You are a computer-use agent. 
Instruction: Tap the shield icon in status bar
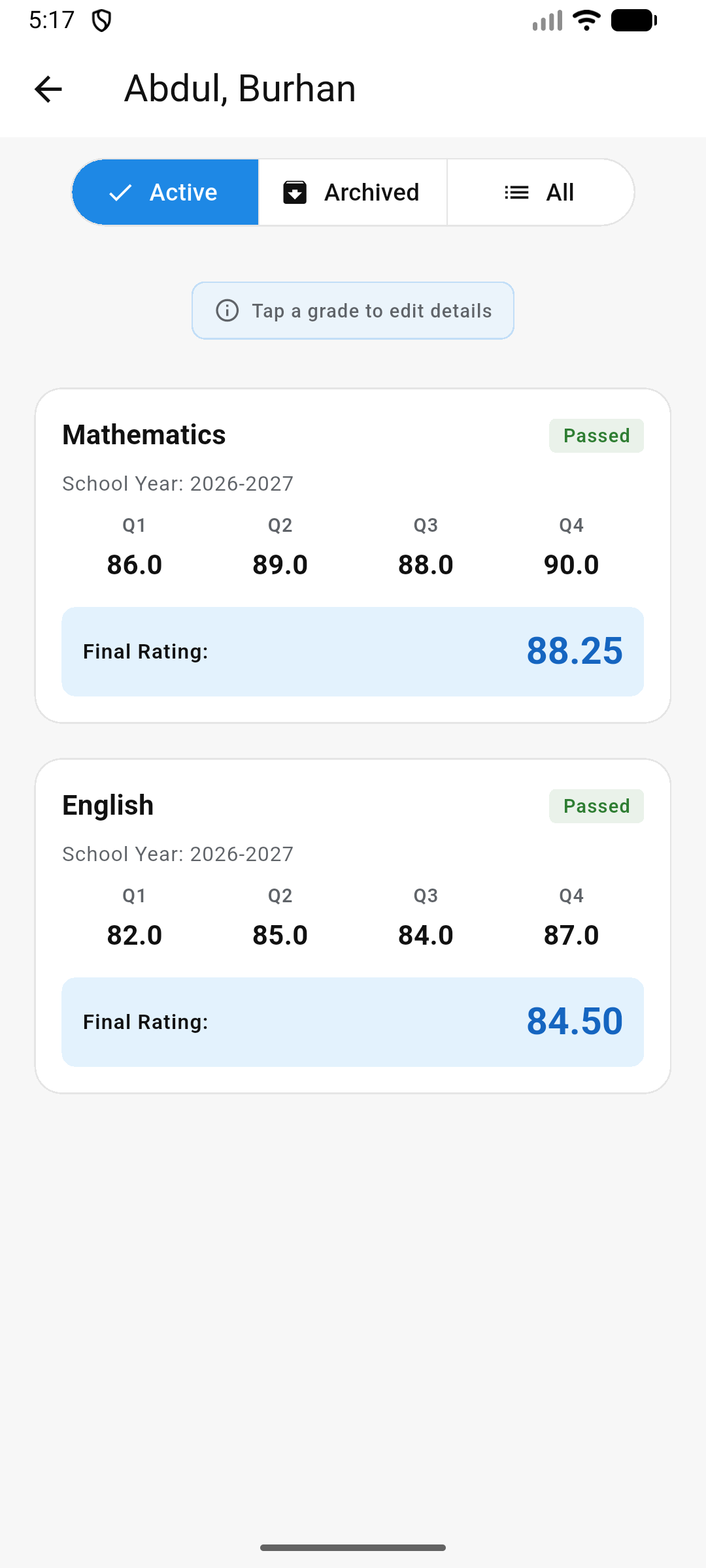[101, 21]
